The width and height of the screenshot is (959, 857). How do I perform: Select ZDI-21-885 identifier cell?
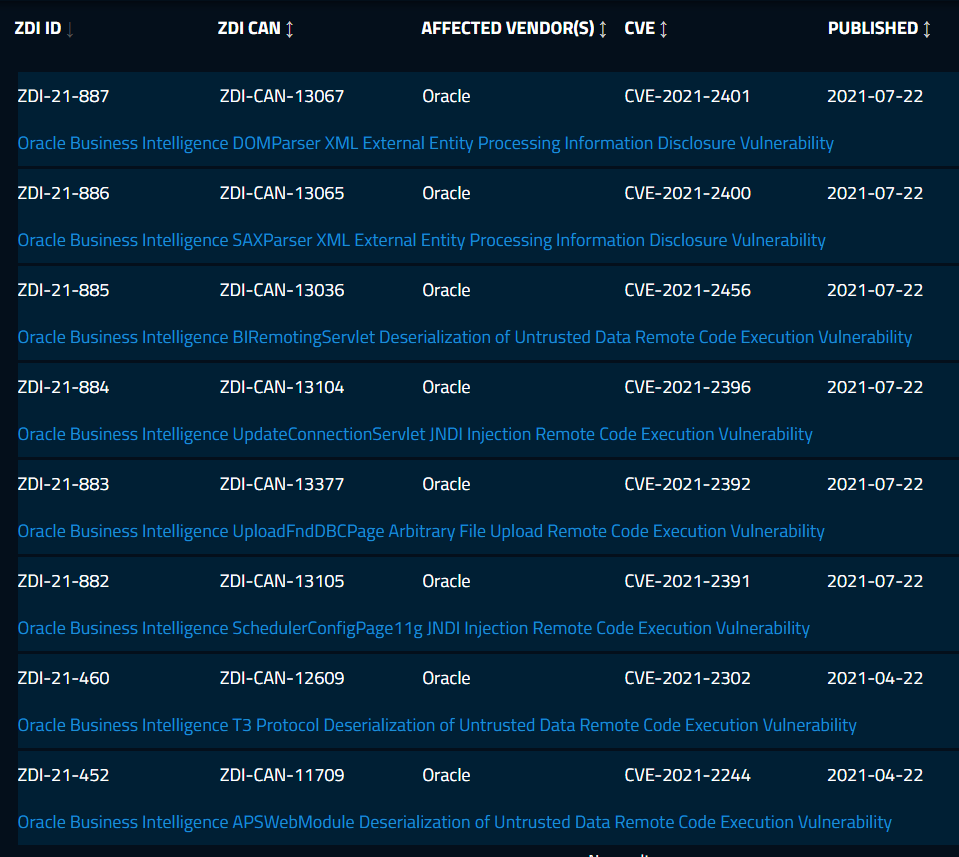pyautogui.click(x=64, y=290)
